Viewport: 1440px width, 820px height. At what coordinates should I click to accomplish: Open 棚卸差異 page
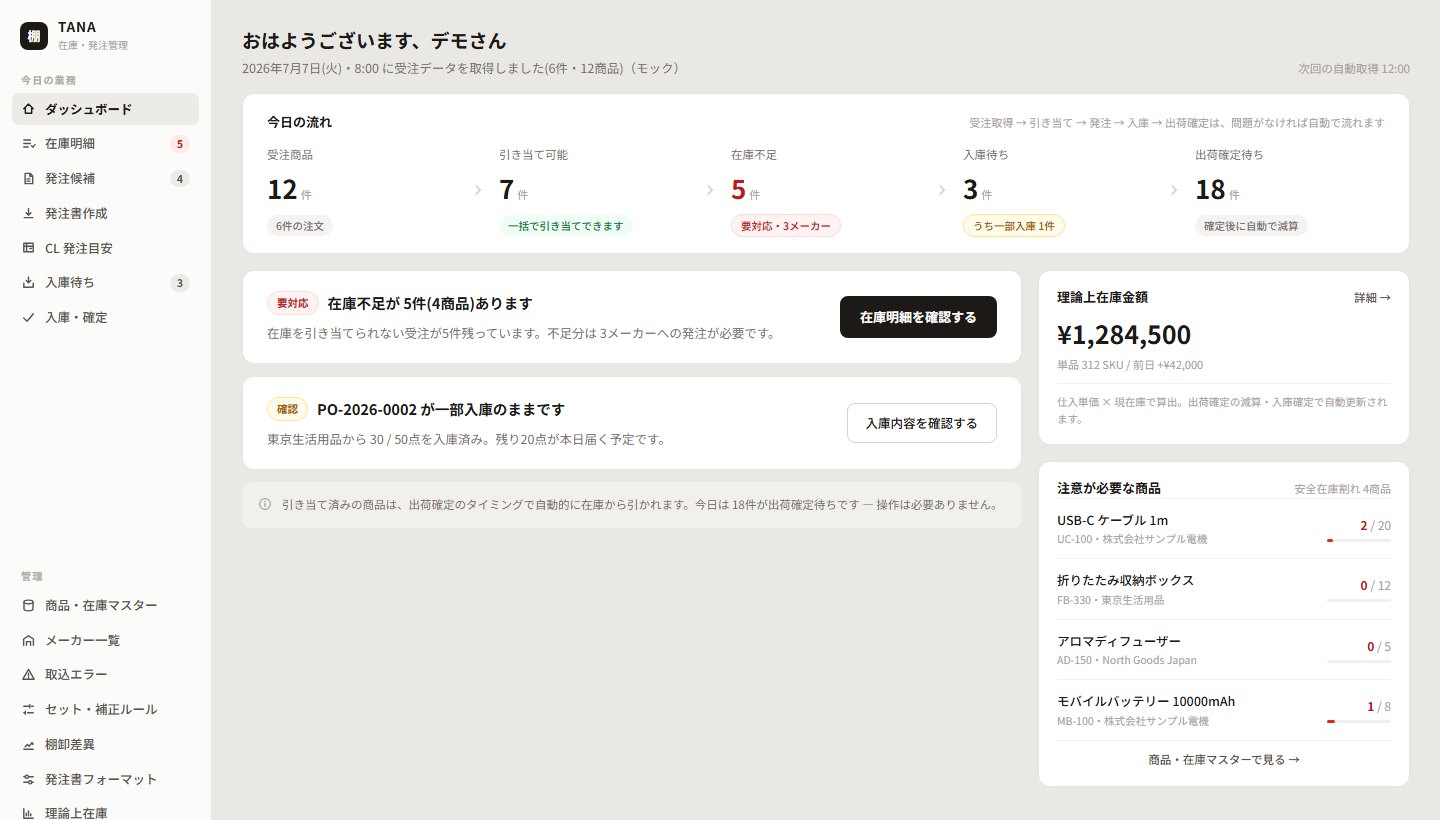pos(105,744)
